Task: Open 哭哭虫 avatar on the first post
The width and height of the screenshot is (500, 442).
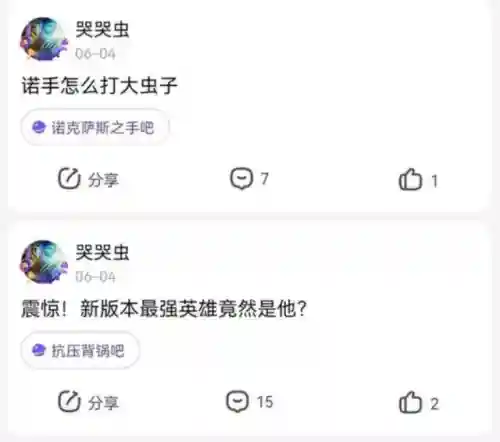Action: pos(43,39)
